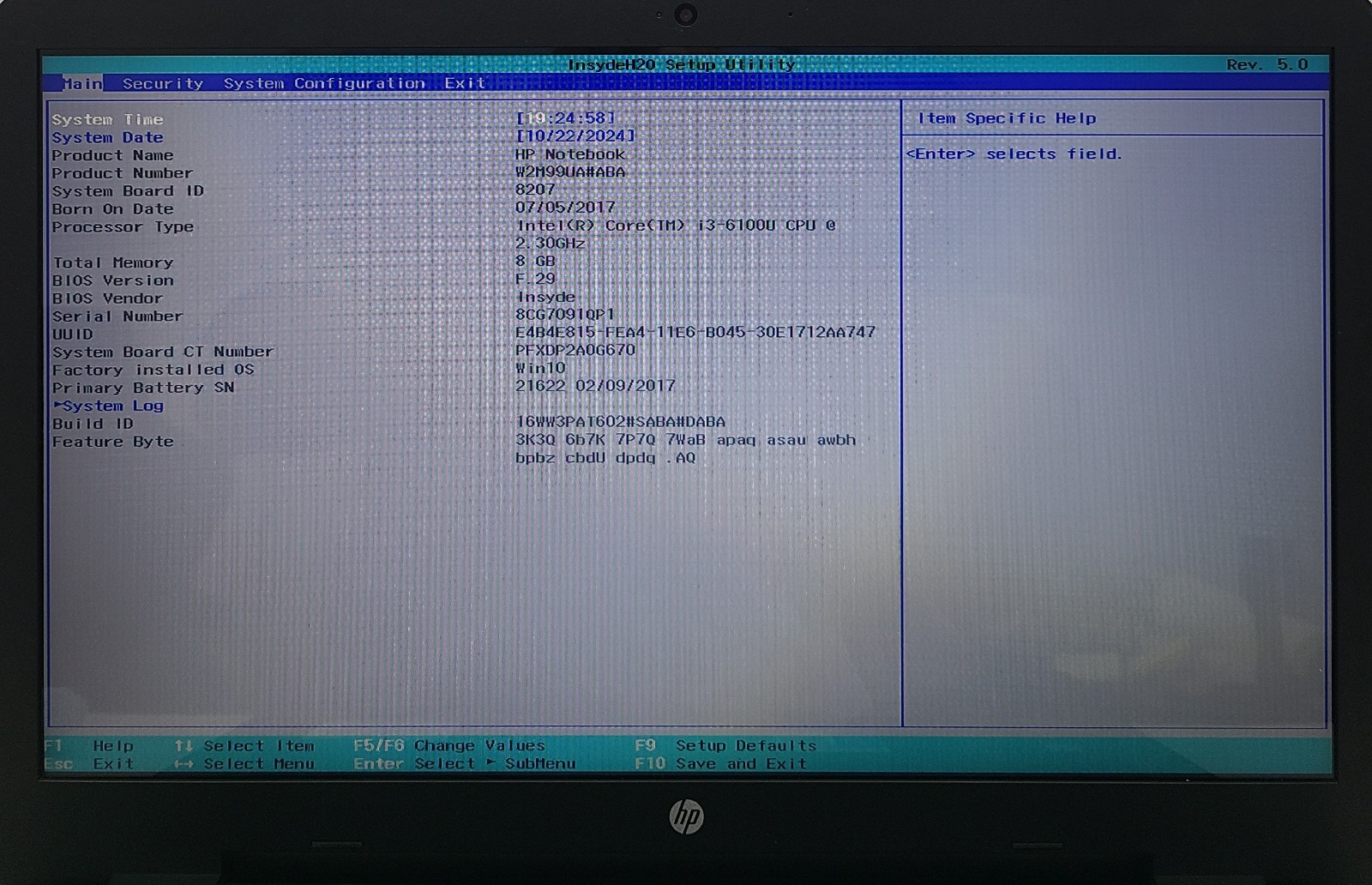
Task: Click the HP Notebook value
Action: coord(569,154)
